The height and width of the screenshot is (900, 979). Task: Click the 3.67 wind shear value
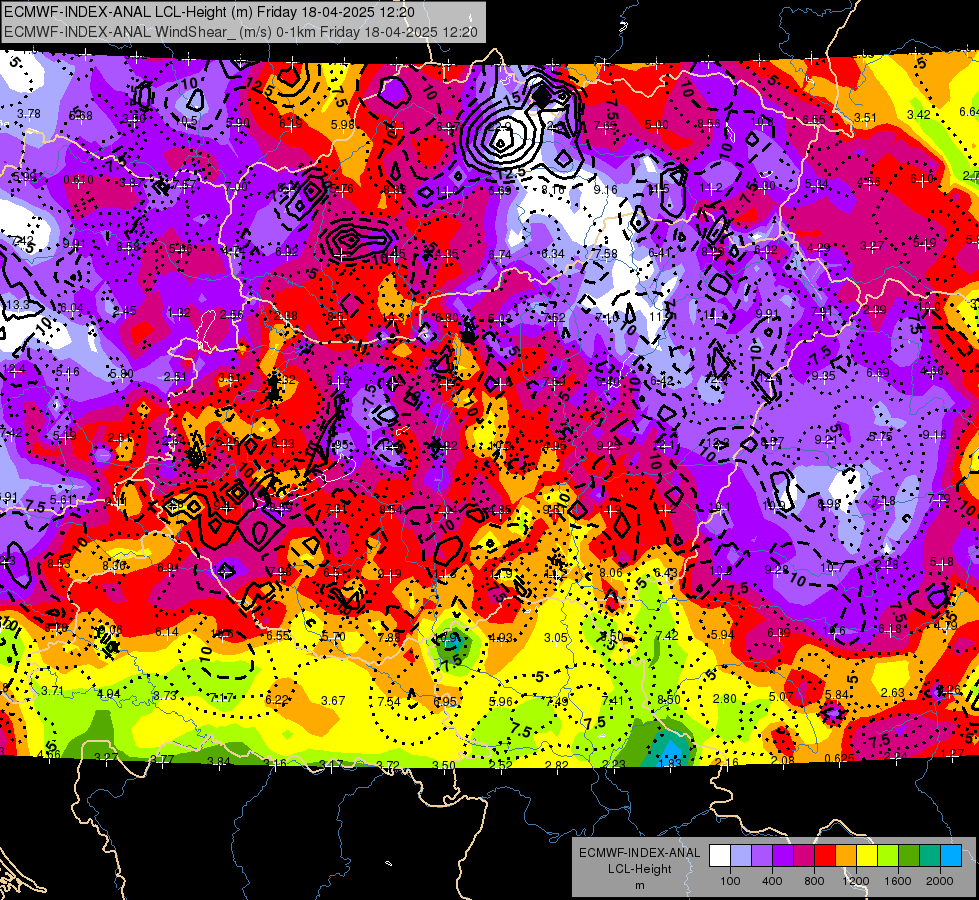click(333, 701)
